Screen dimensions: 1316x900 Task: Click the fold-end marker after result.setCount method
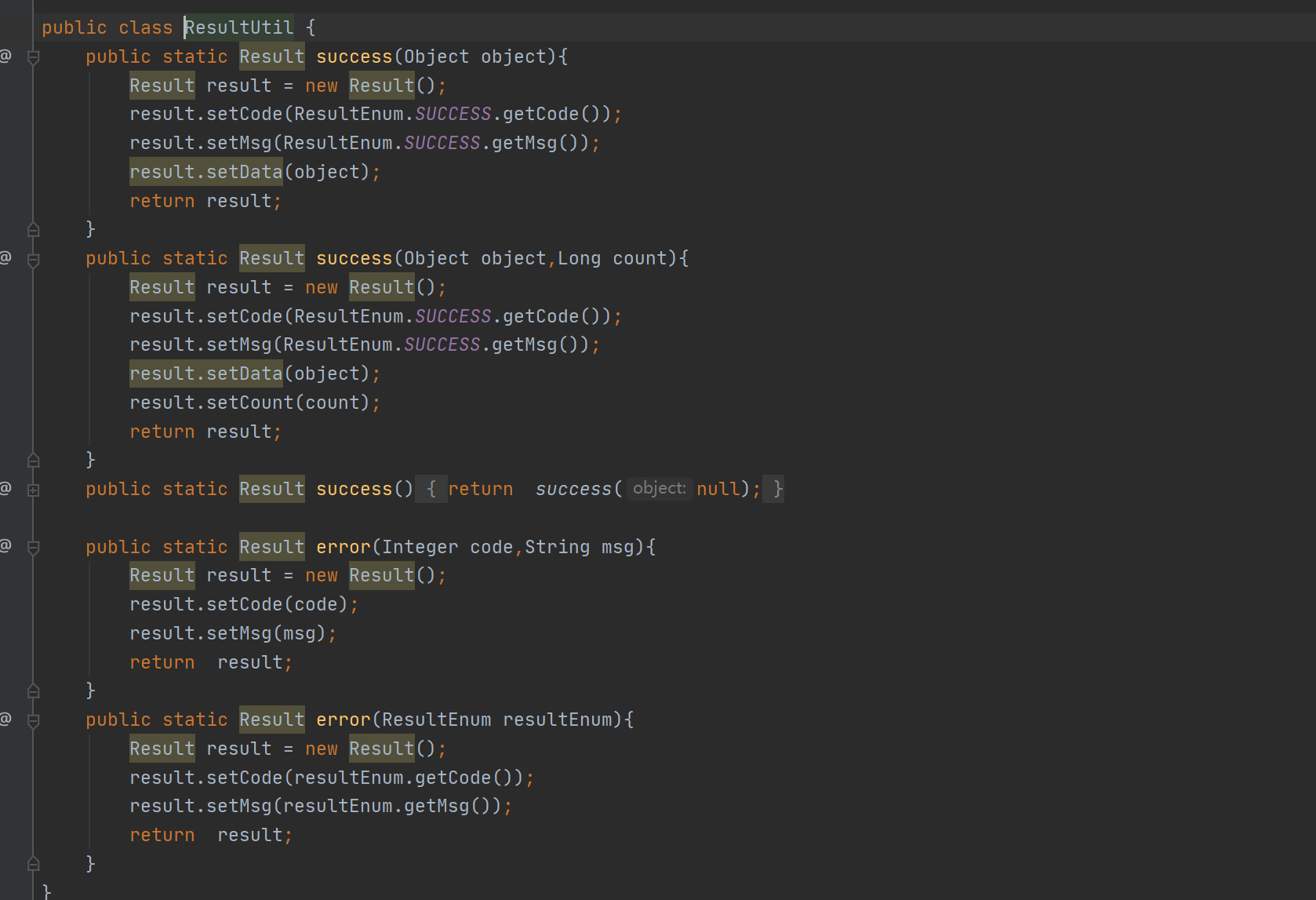(x=33, y=460)
